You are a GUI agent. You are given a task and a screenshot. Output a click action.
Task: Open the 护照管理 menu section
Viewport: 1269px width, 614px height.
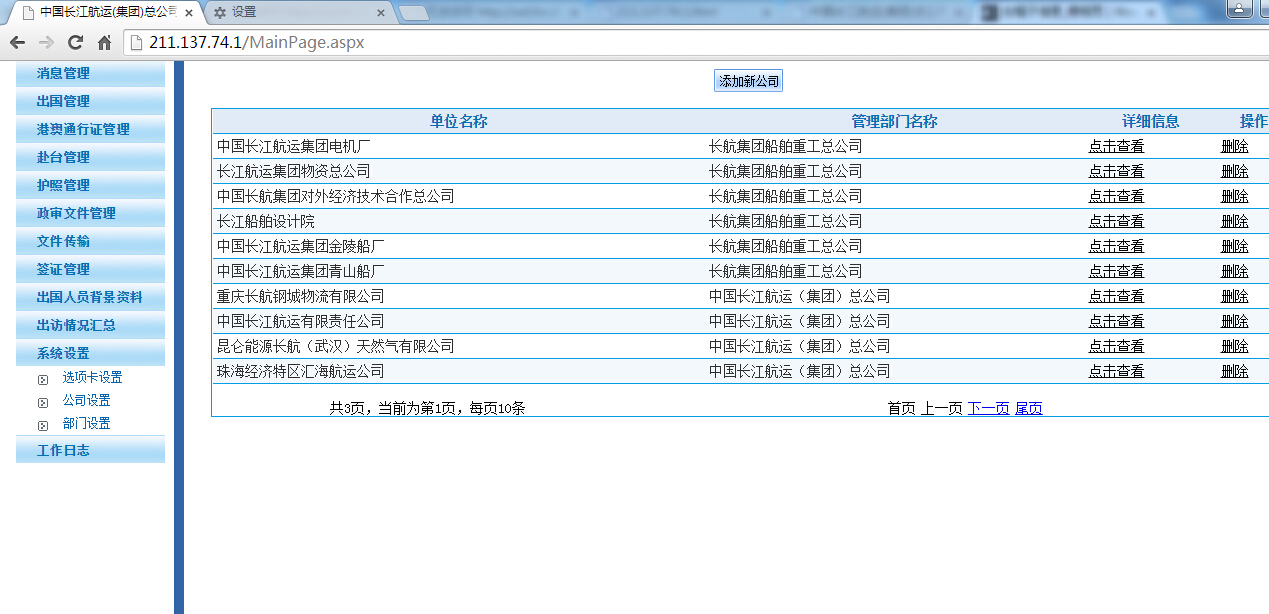(90, 186)
